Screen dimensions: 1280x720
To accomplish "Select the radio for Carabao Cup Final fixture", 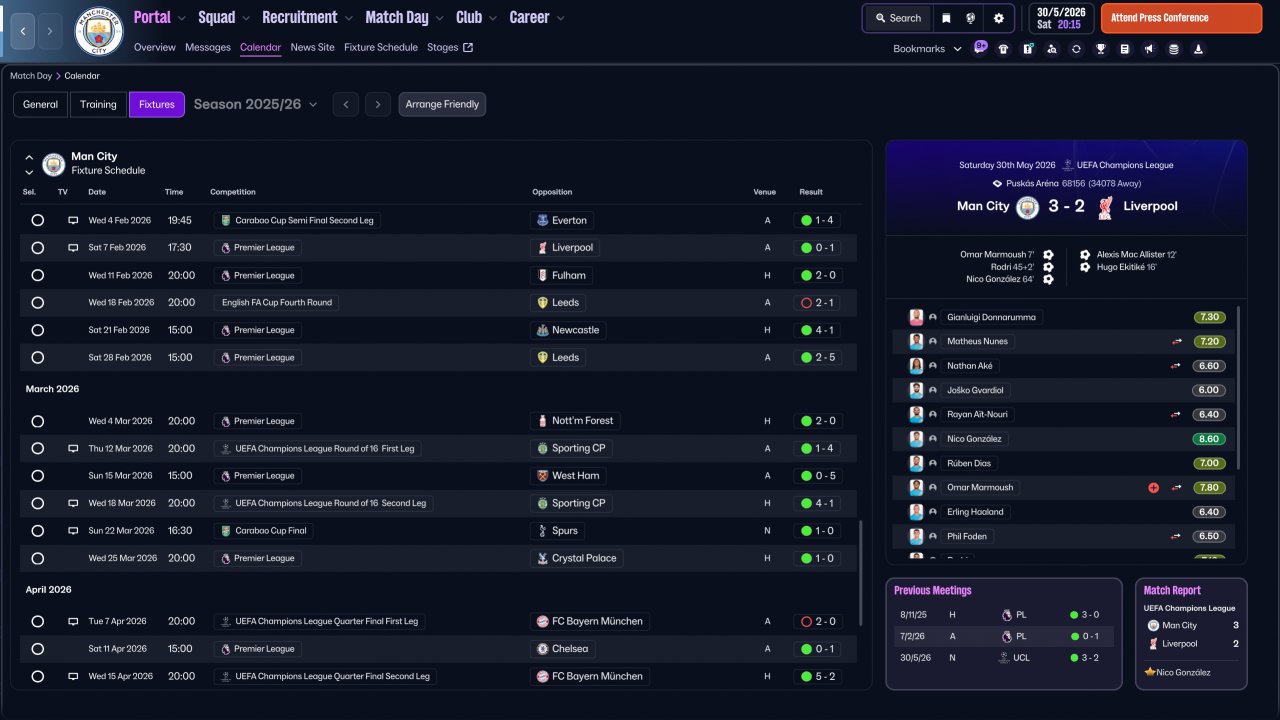I will [x=37, y=531].
